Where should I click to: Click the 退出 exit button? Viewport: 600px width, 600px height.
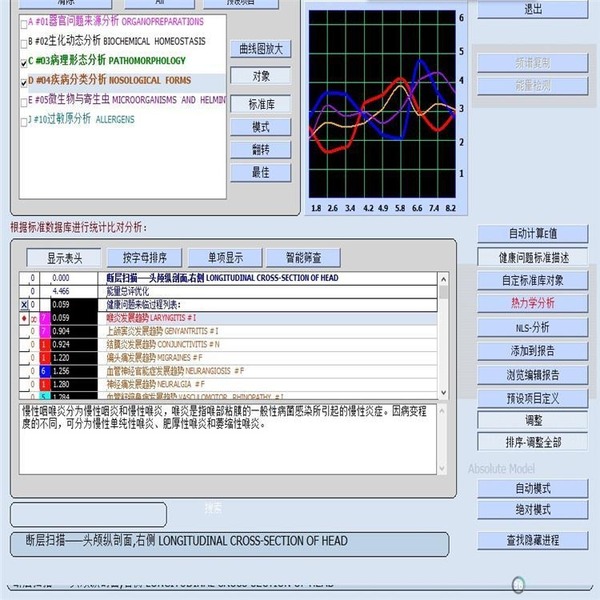coord(532,9)
